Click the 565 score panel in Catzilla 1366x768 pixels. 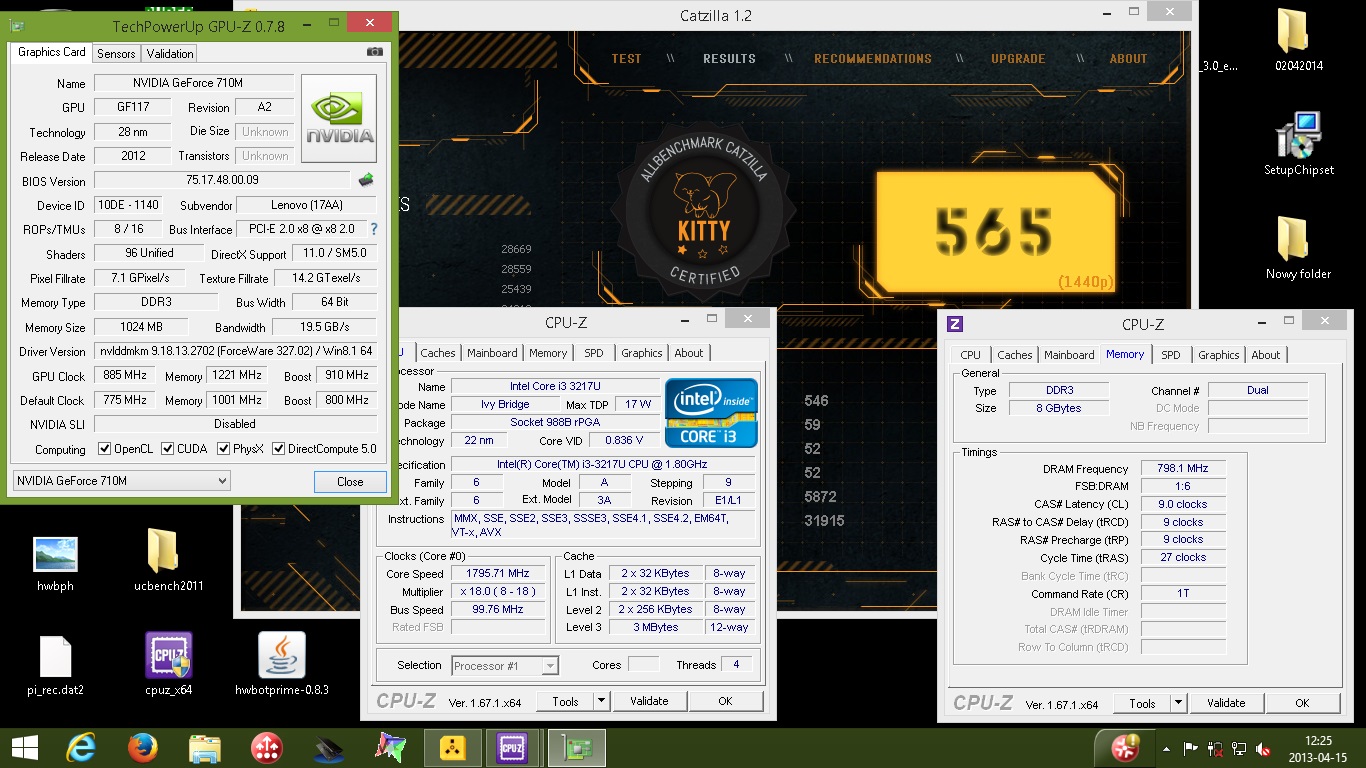[995, 231]
